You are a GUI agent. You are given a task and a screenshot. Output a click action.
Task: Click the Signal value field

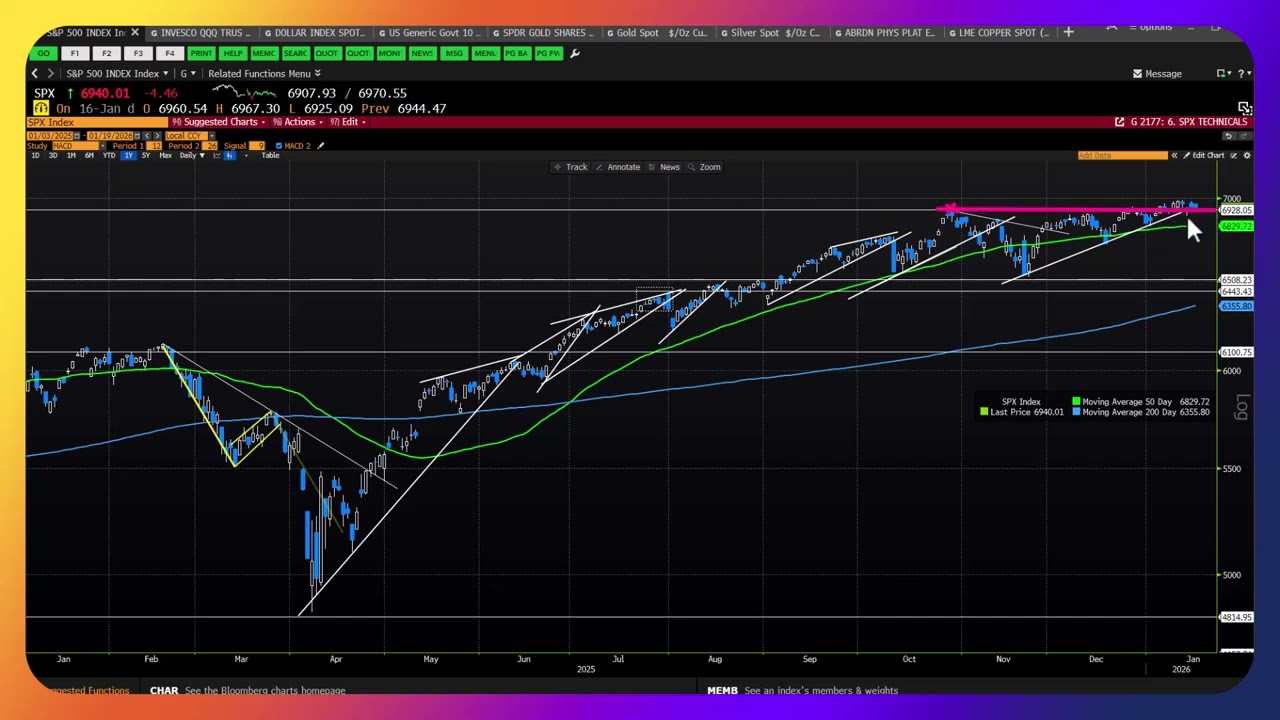(x=257, y=146)
